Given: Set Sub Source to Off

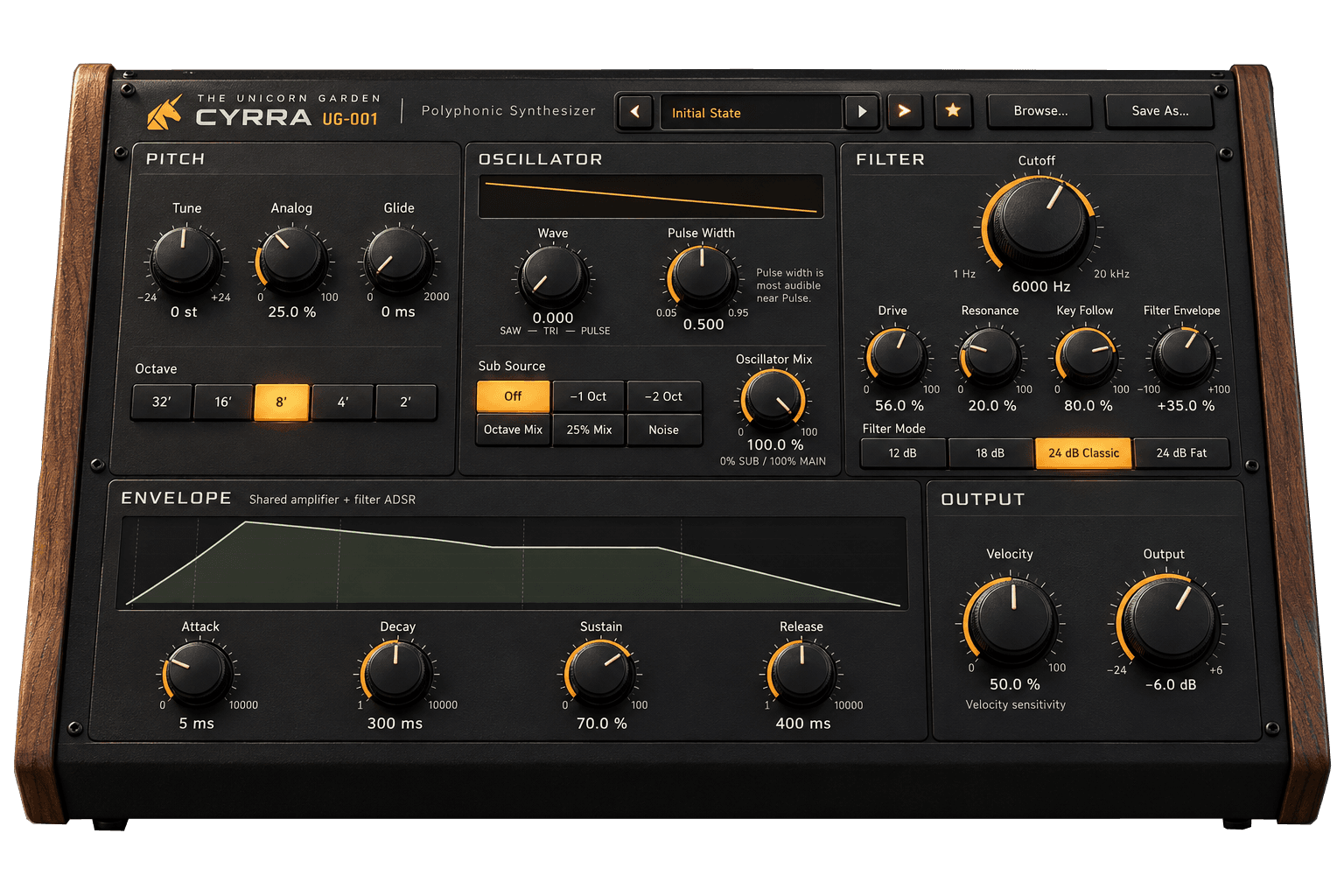Looking at the screenshot, I should pyautogui.click(x=513, y=396).
